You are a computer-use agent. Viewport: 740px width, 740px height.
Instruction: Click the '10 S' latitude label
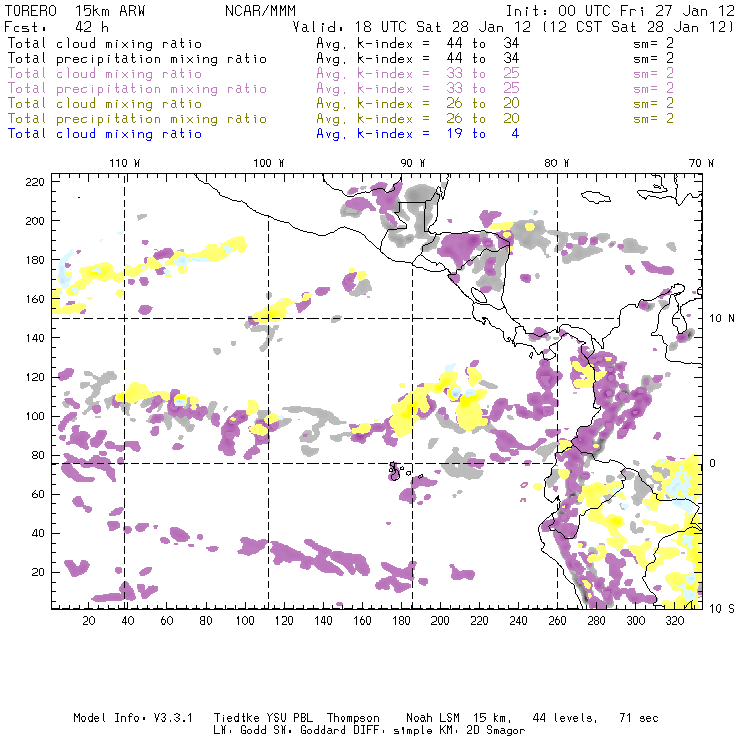[722, 609]
